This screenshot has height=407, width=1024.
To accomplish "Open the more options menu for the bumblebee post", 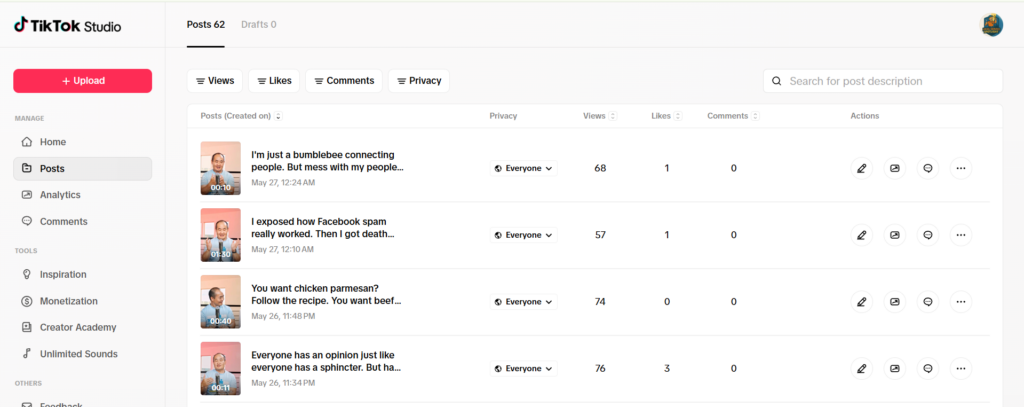I will pyautogui.click(x=961, y=168).
